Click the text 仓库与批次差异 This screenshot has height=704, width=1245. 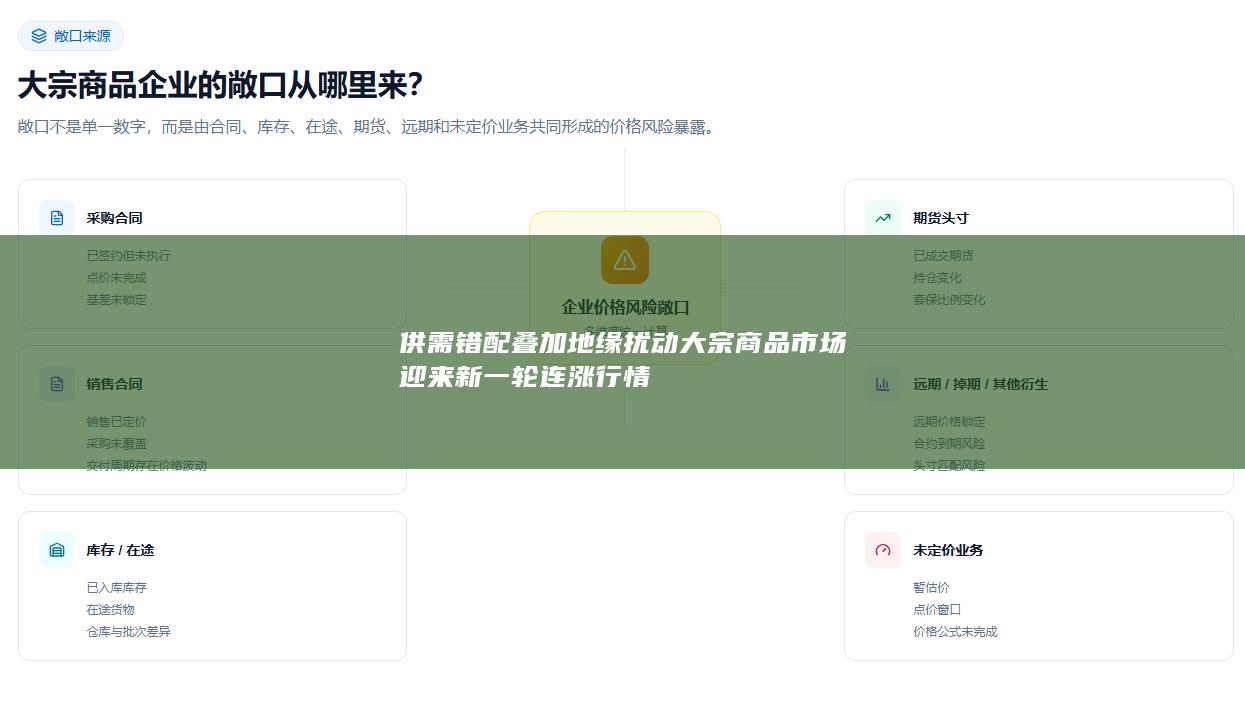[129, 632]
